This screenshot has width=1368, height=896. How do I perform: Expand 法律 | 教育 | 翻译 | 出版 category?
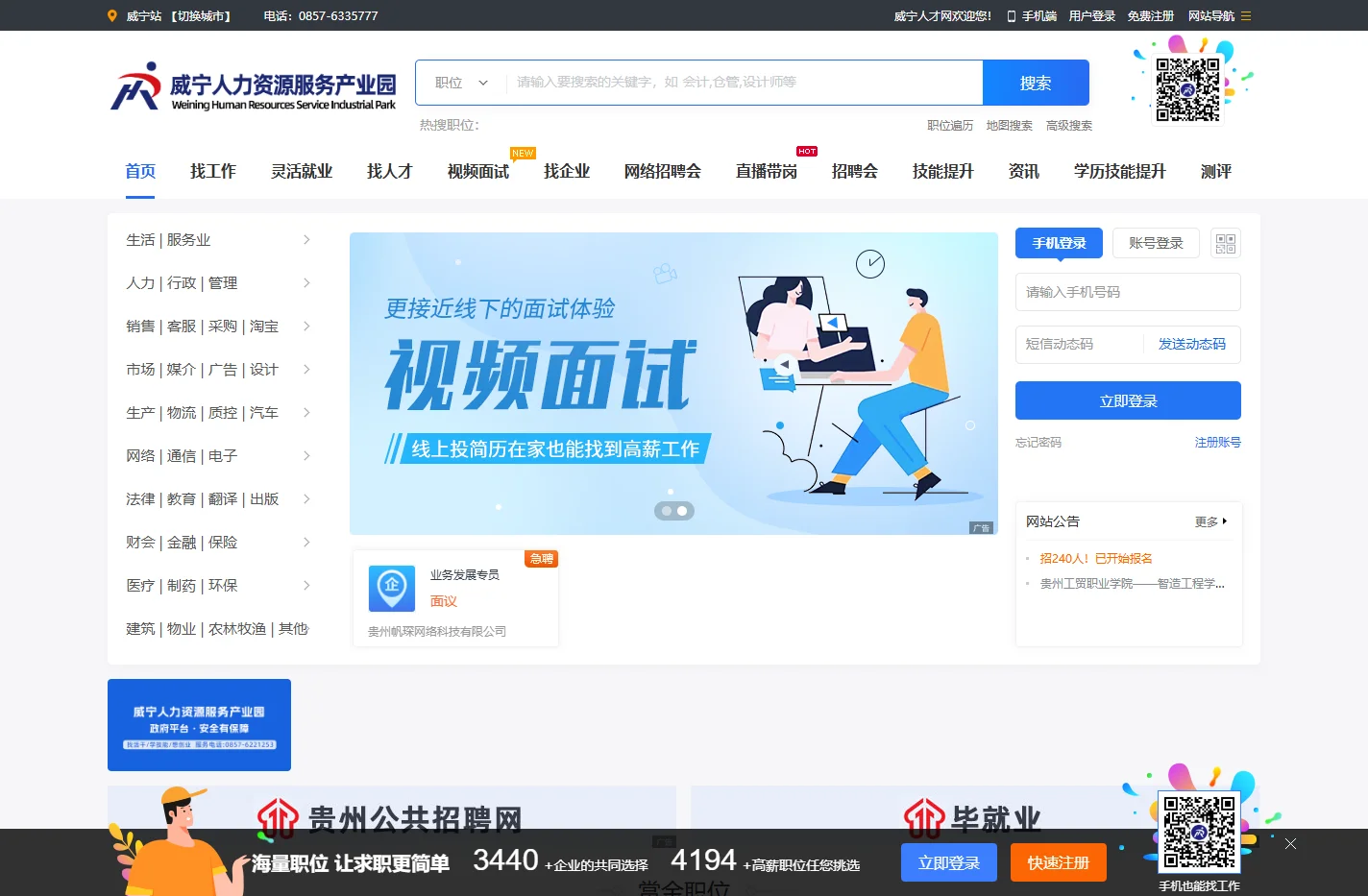pyautogui.click(x=218, y=498)
